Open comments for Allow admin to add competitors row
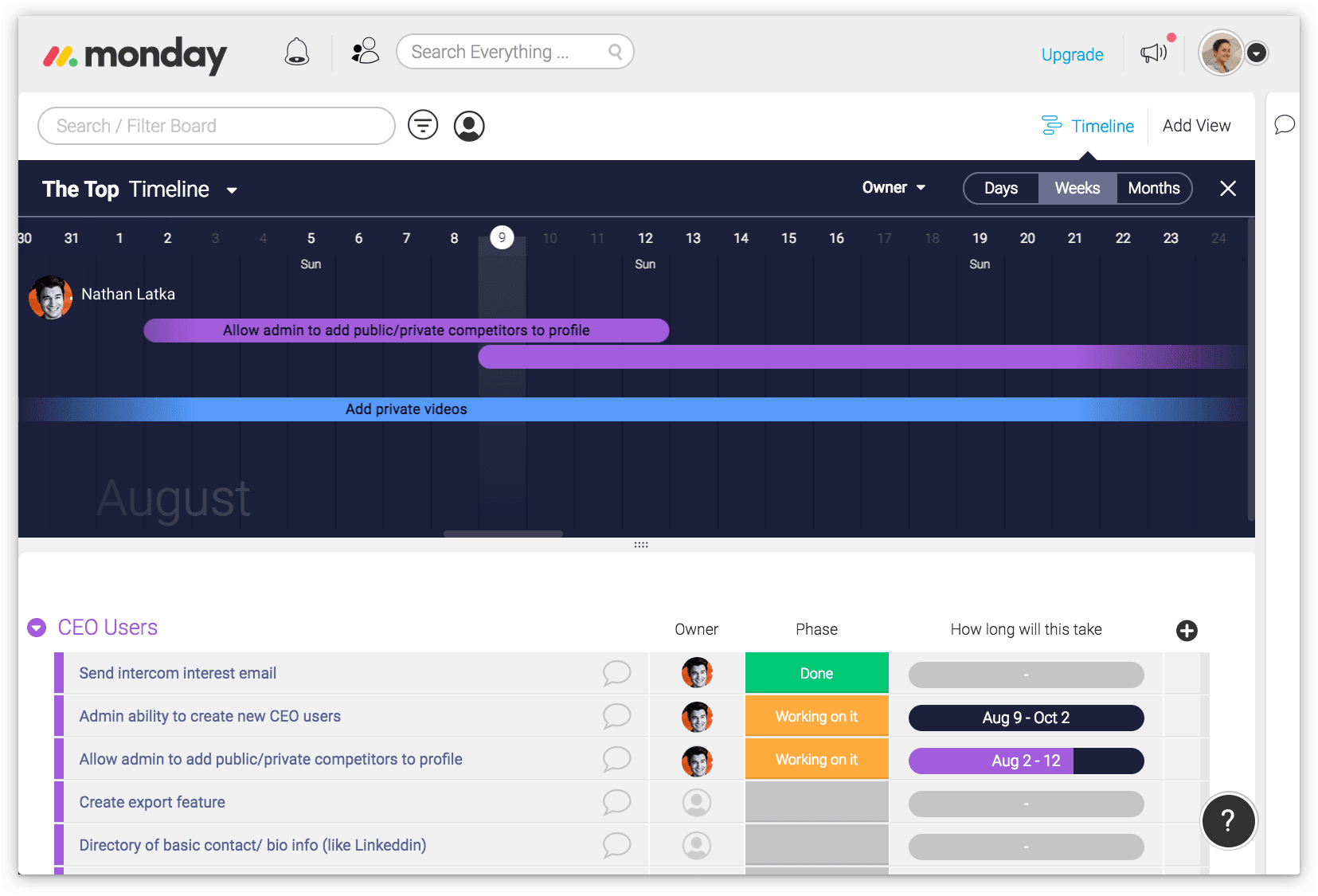 [x=617, y=759]
